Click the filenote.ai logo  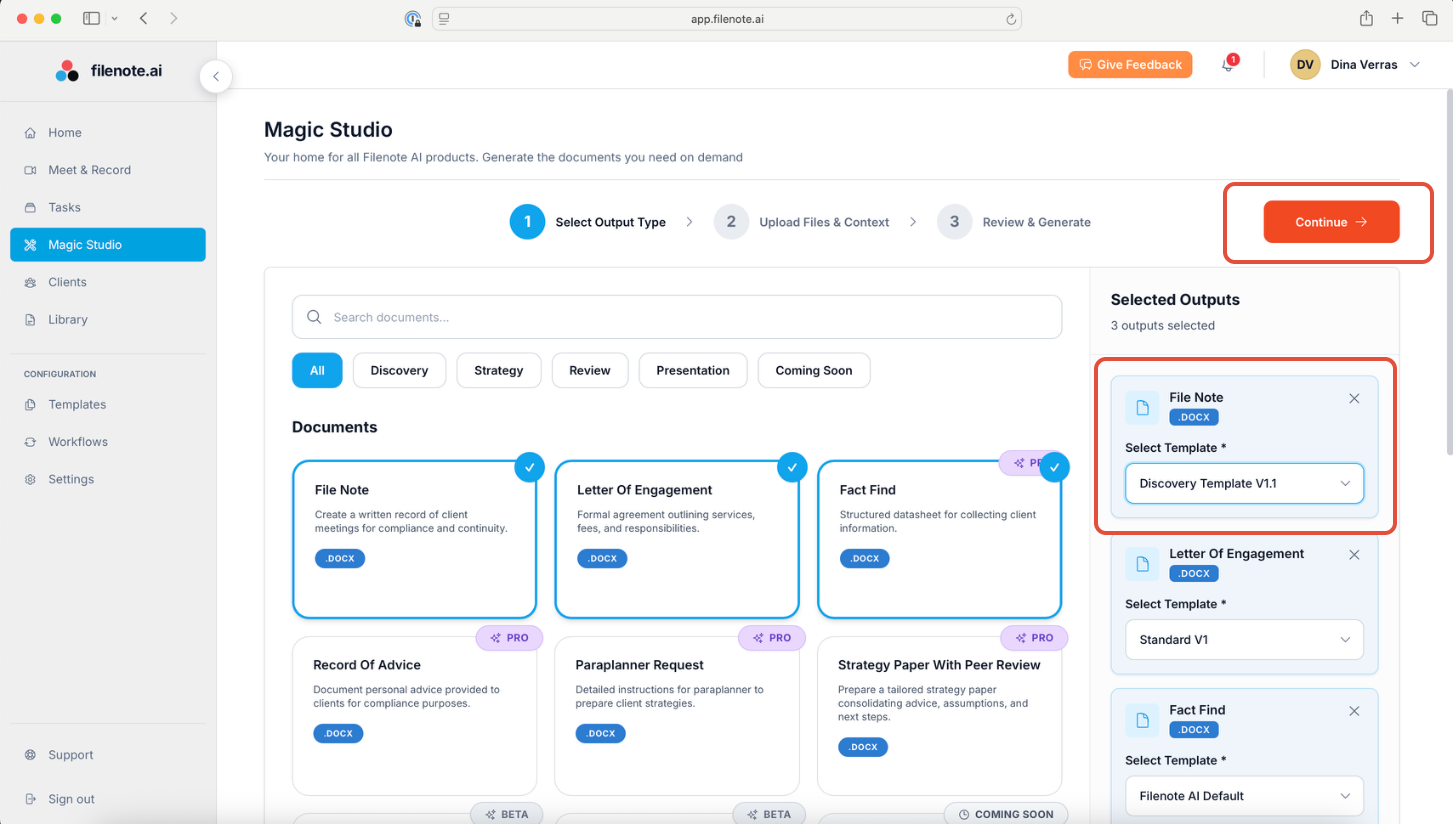click(108, 71)
